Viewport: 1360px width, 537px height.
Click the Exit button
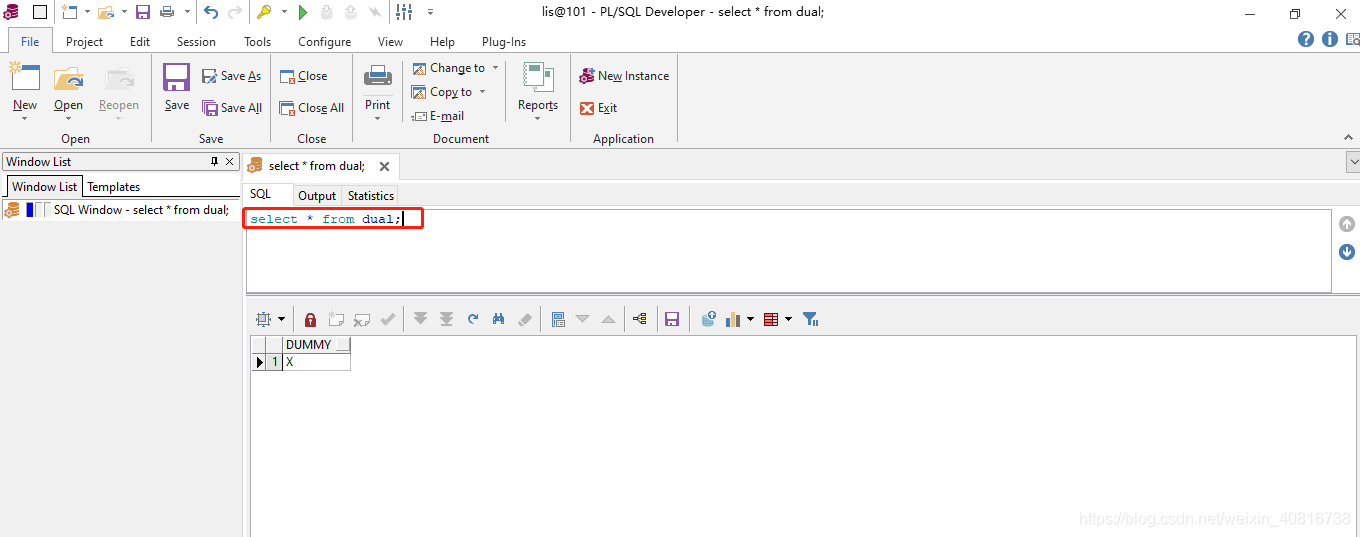(x=599, y=108)
